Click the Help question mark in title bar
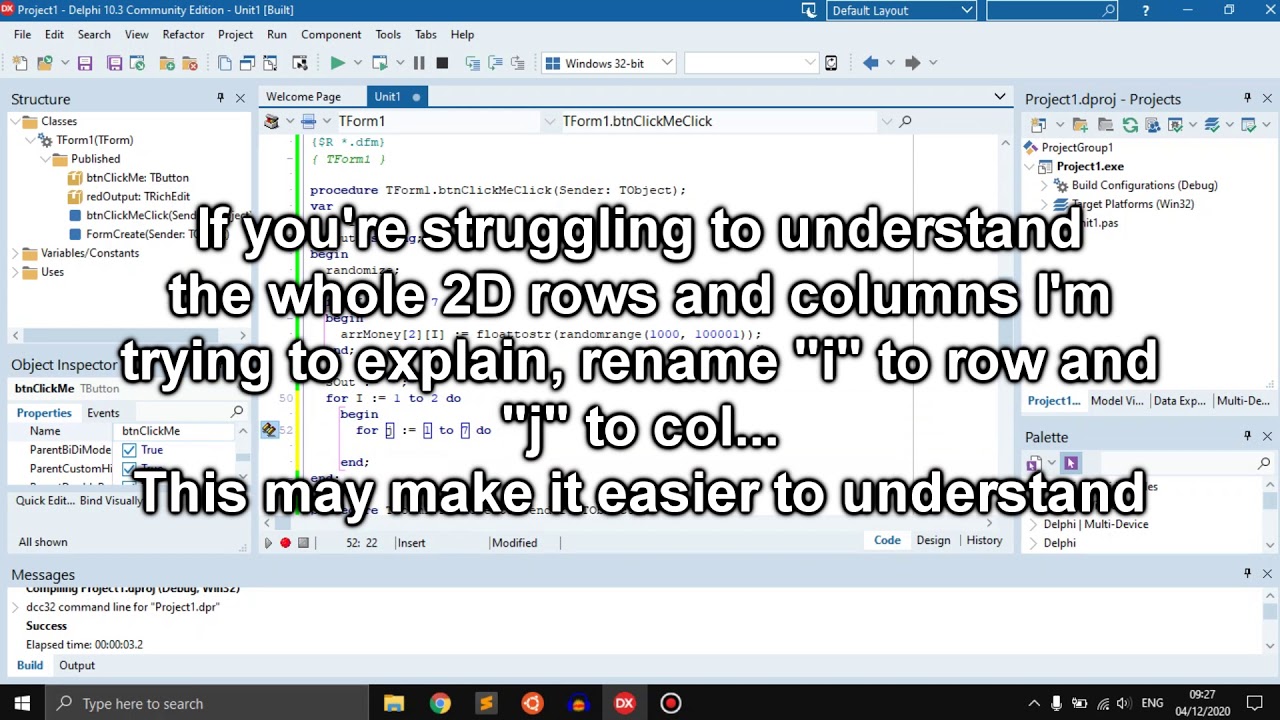Viewport: 1280px width, 720px height. [1145, 10]
